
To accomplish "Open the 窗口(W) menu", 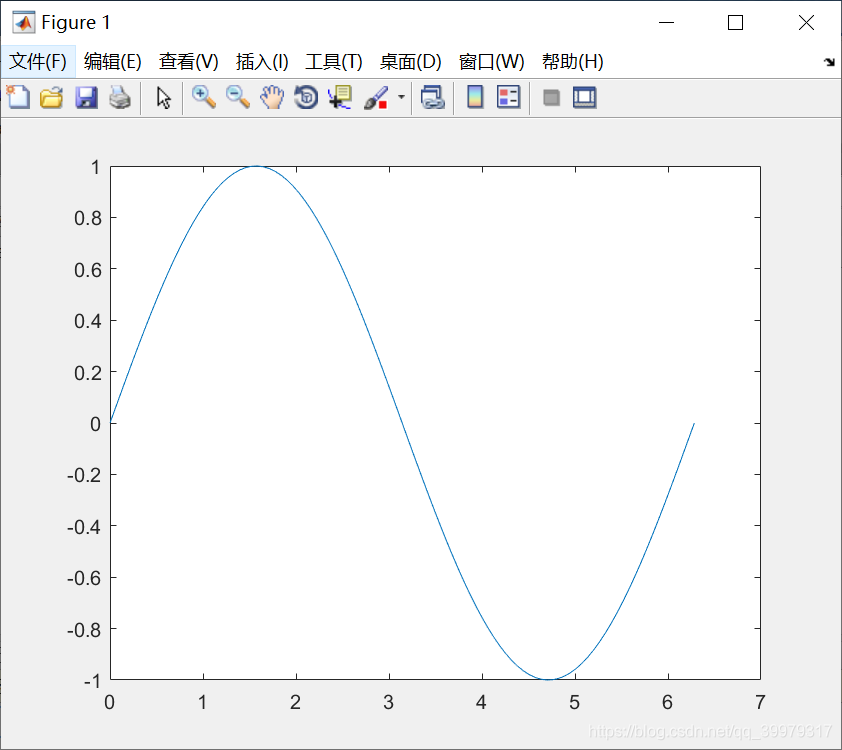I will pyautogui.click(x=491, y=62).
